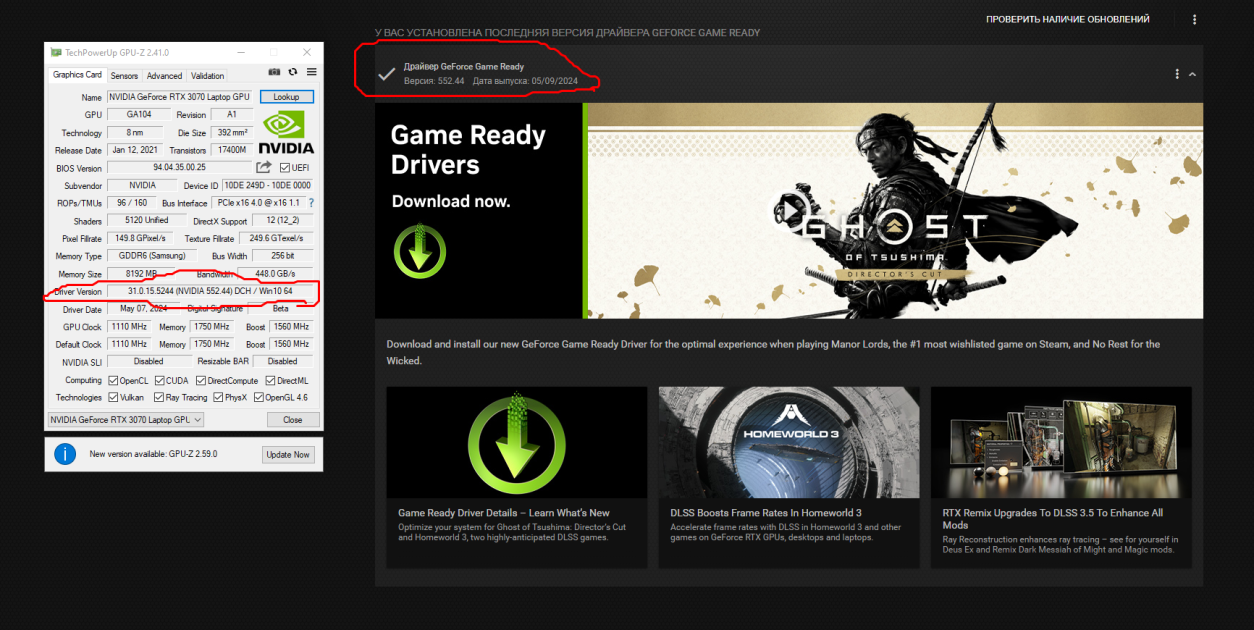Click the BIOS Version field 94.04.35.00.25
The width and height of the screenshot is (1254, 630).
pos(180,168)
